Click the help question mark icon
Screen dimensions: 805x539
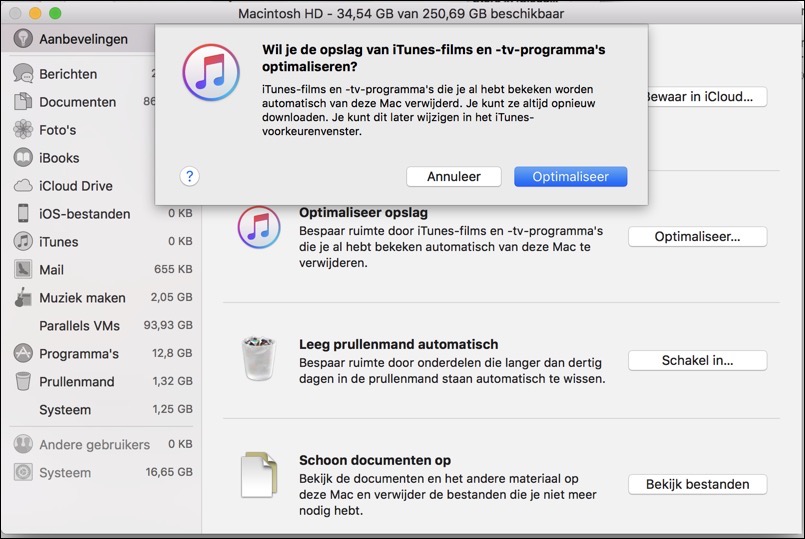(x=190, y=176)
